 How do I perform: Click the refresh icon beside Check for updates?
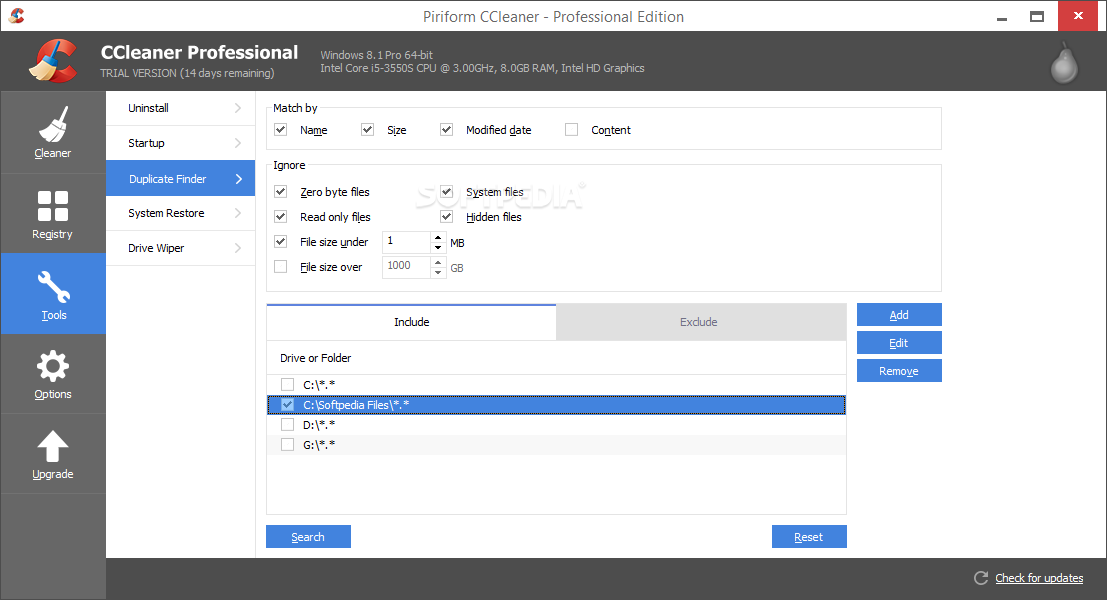click(x=981, y=578)
